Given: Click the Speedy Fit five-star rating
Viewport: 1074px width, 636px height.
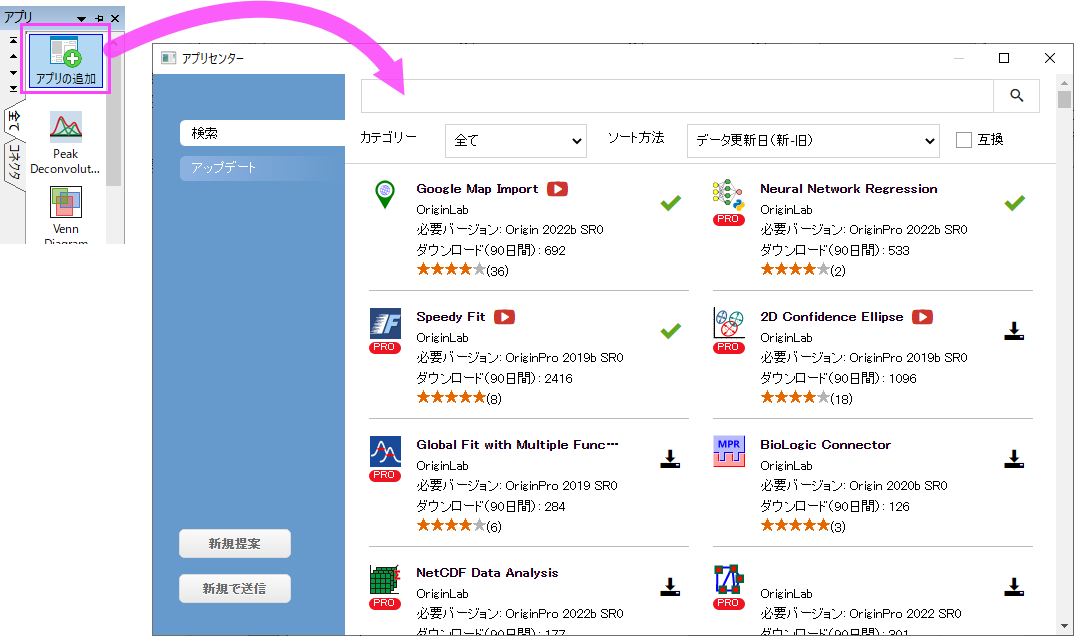Looking at the screenshot, I should pos(451,398).
